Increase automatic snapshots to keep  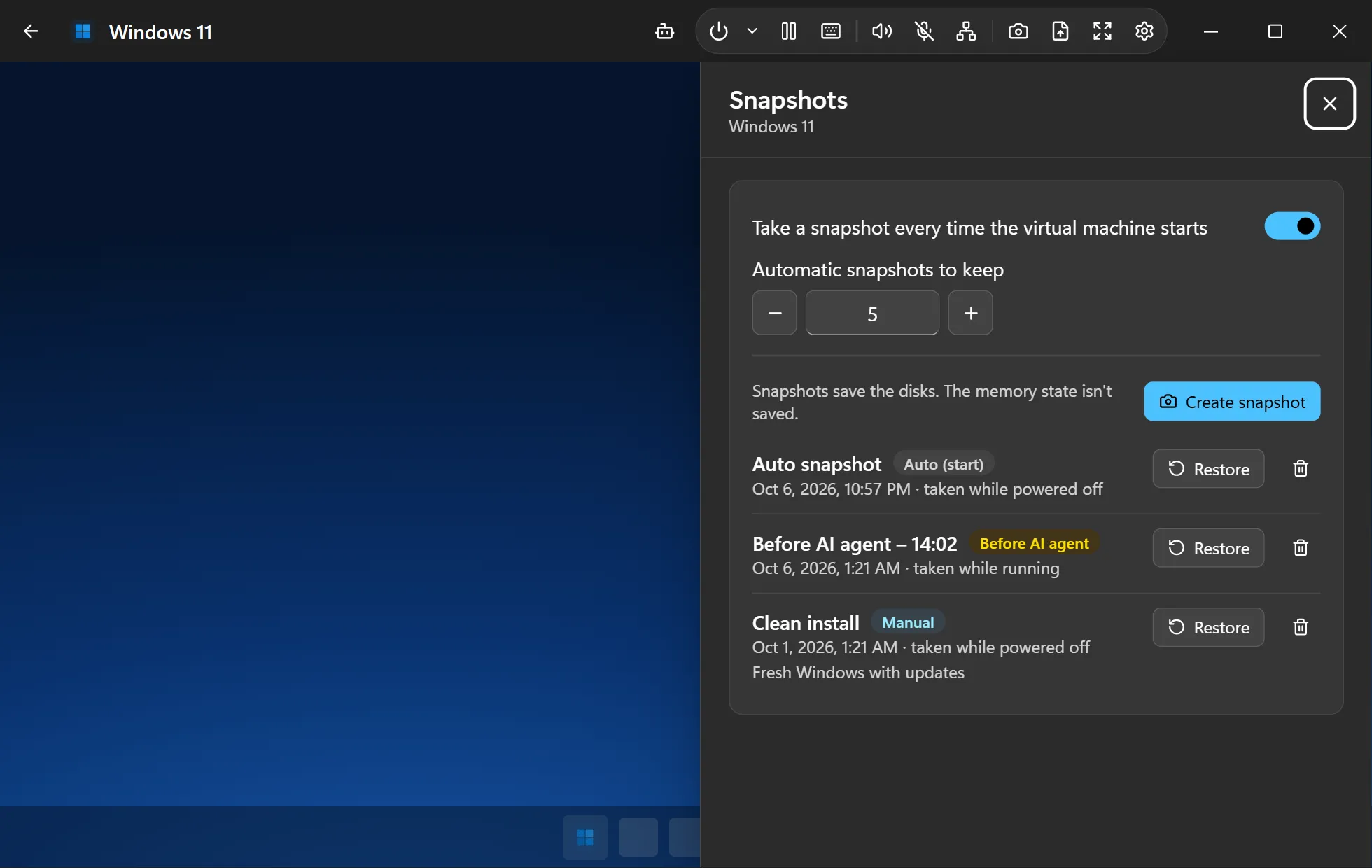click(971, 313)
